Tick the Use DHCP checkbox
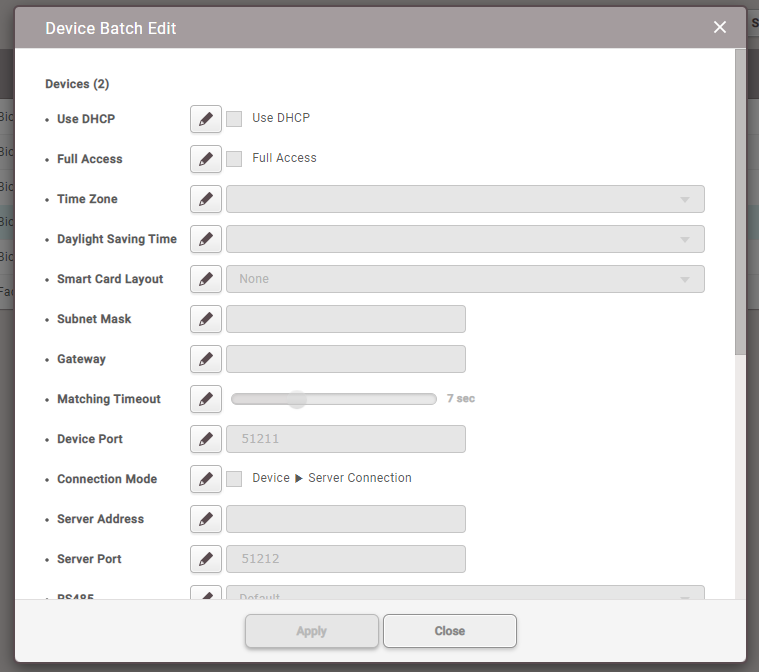Screen dimensions: 759x672 point(234,119)
